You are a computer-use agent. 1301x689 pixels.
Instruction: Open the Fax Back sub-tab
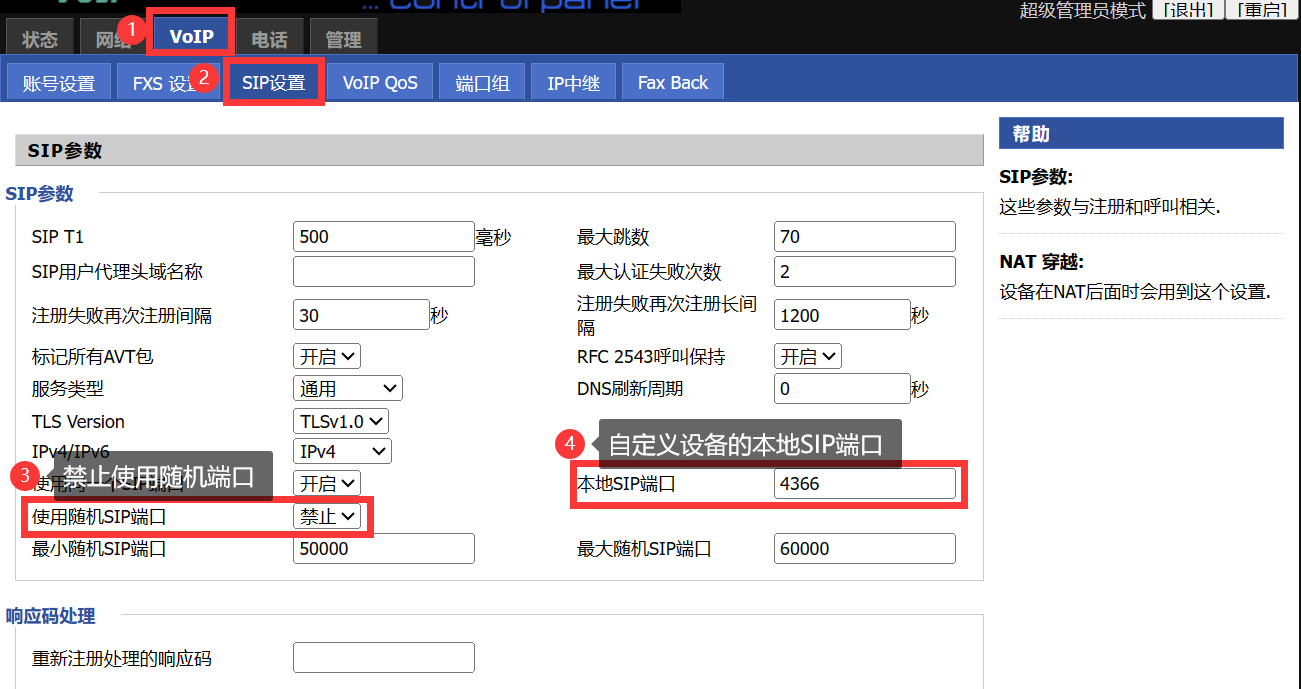coord(672,83)
